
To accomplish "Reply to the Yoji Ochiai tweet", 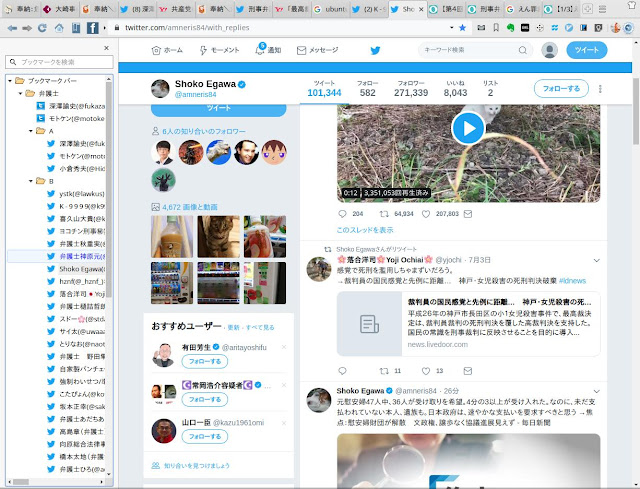I will click(342, 371).
